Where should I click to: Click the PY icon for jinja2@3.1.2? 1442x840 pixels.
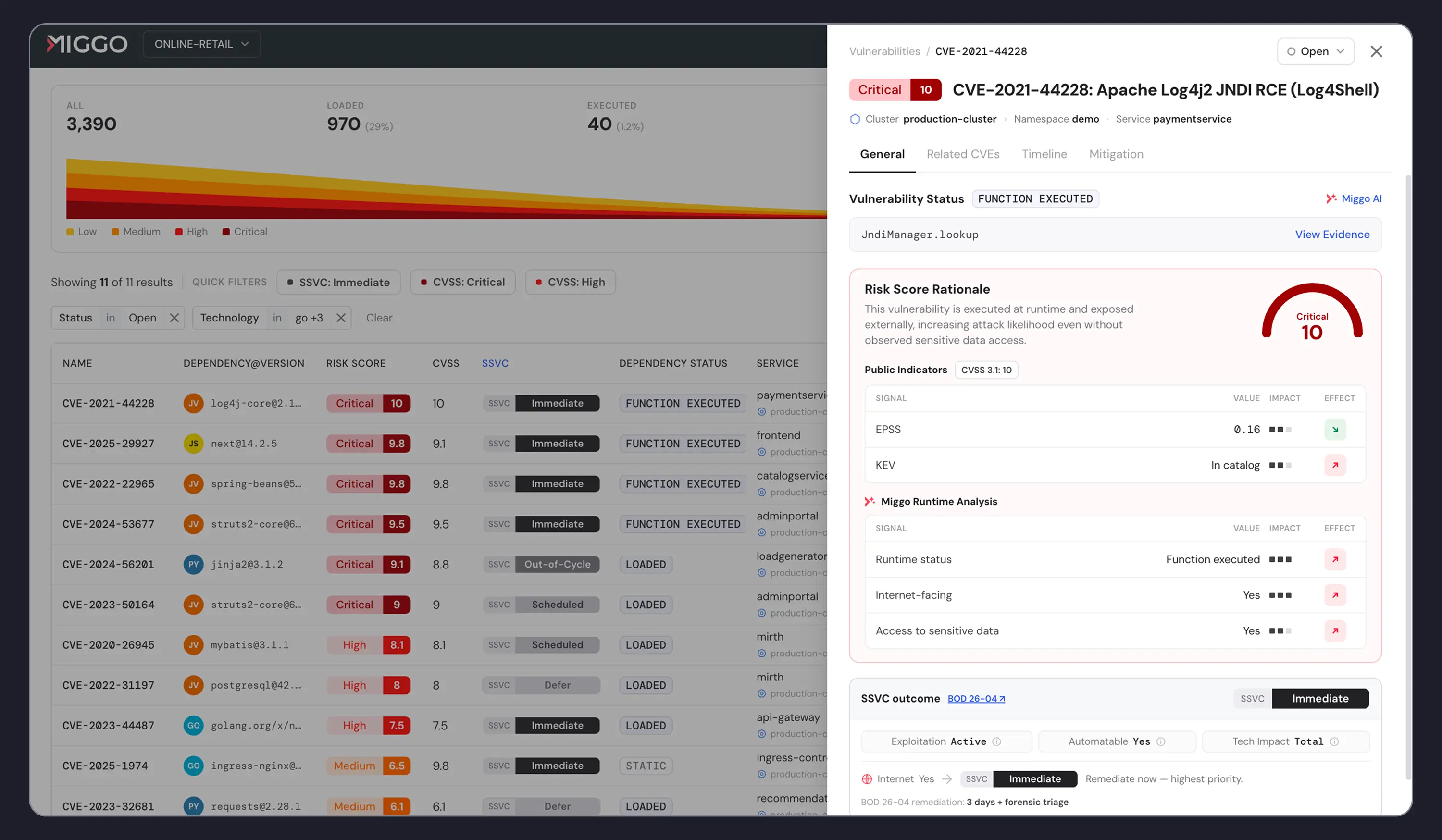[x=193, y=565]
